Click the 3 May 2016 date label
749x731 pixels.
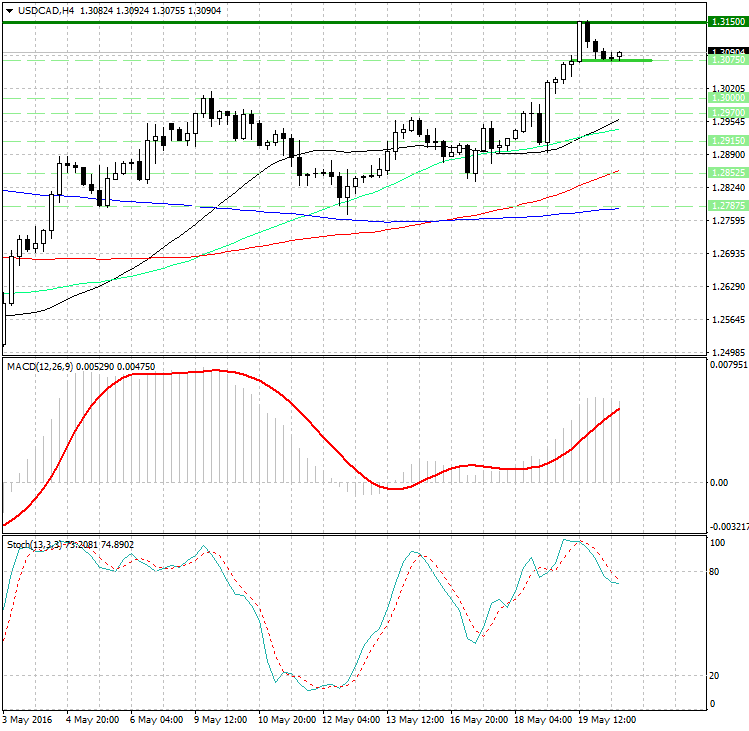pos(28,719)
